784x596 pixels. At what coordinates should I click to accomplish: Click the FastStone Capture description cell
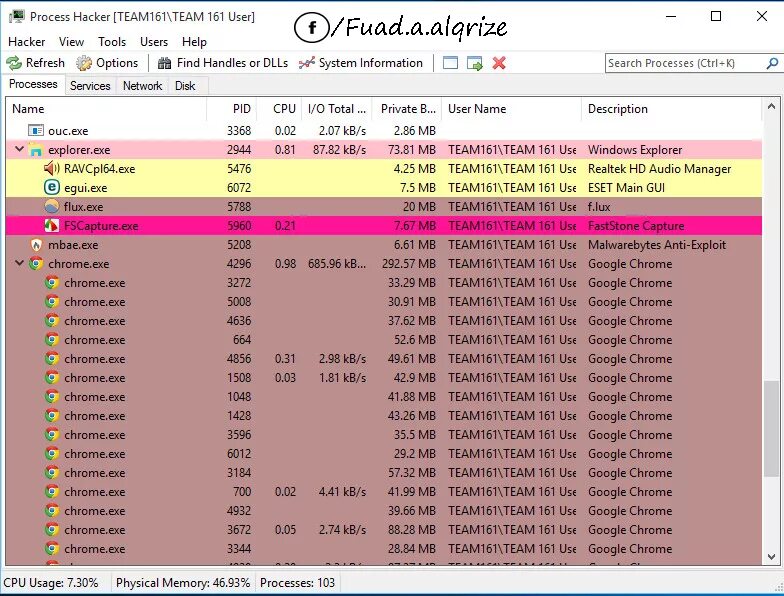coord(636,226)
